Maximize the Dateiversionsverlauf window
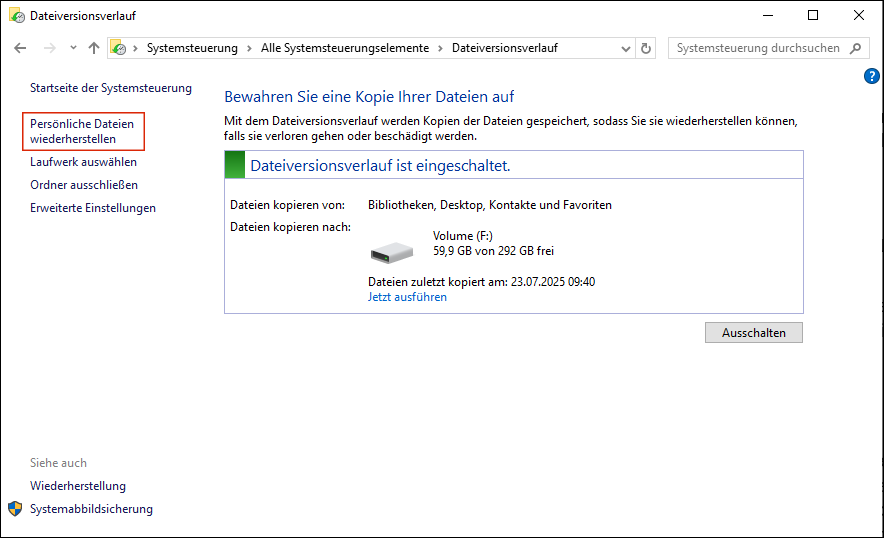The image size is (884, 538). tap(813, 15)
